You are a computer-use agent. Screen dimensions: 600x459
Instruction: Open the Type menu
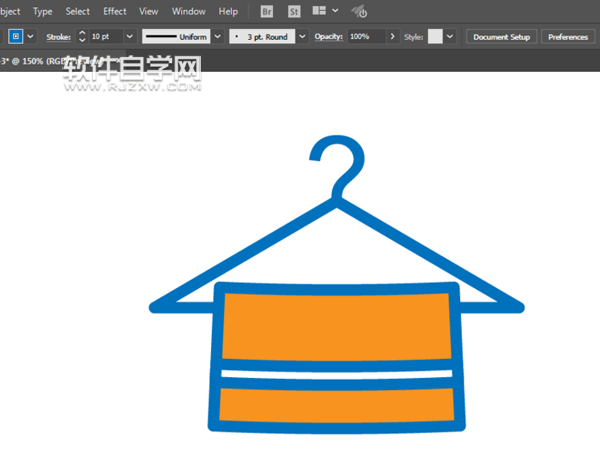[x=42, y=11]
